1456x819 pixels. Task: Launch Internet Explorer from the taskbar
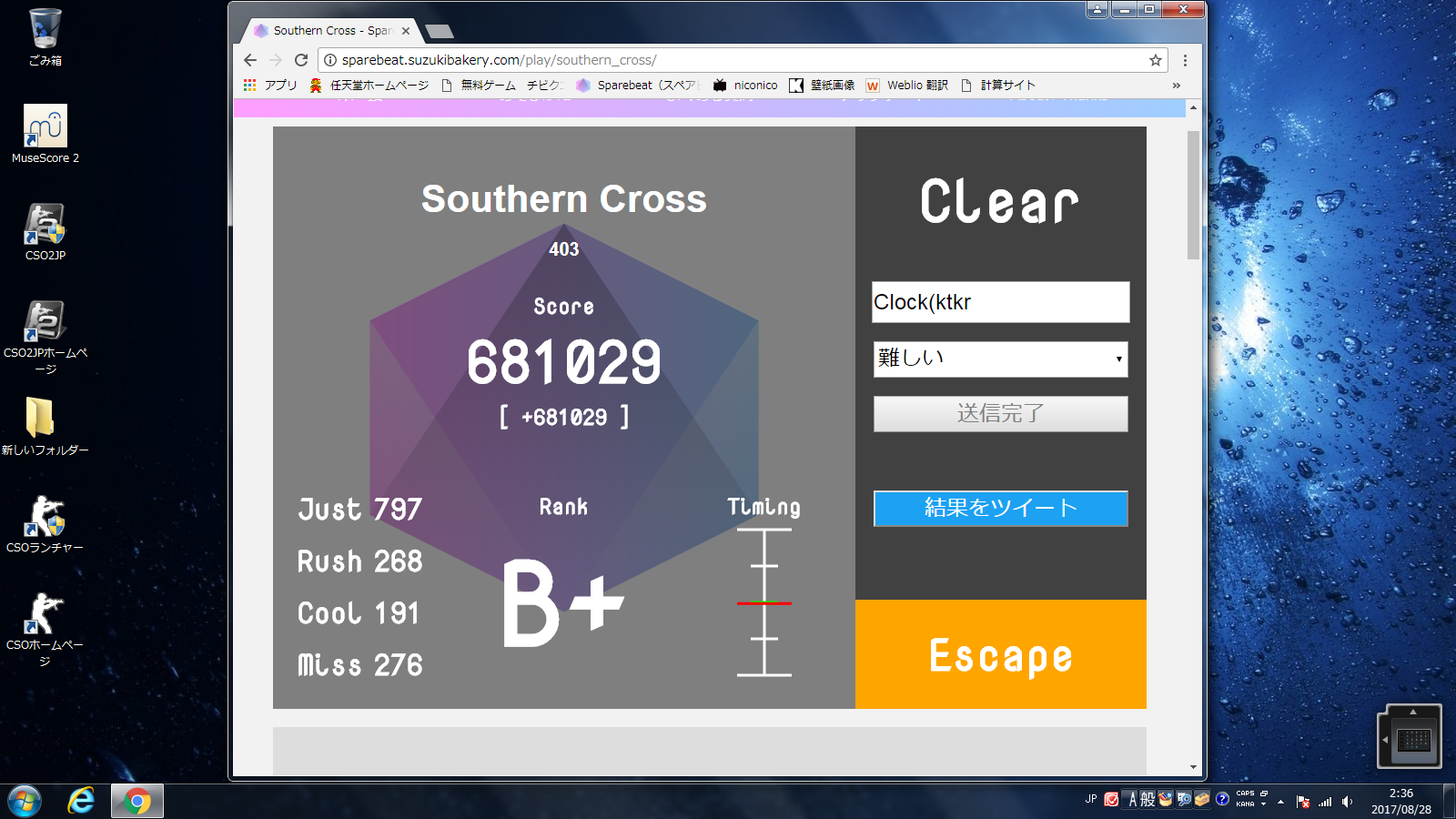click(81, 801)
